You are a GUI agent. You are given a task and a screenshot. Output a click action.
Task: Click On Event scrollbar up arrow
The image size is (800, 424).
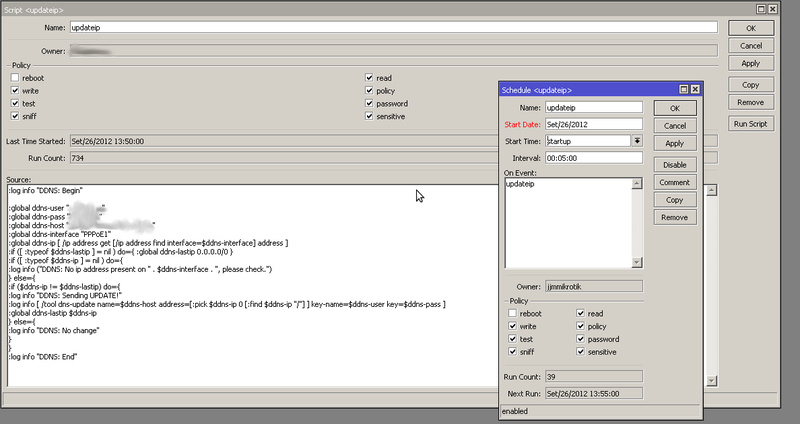click(x=637, y=184)
